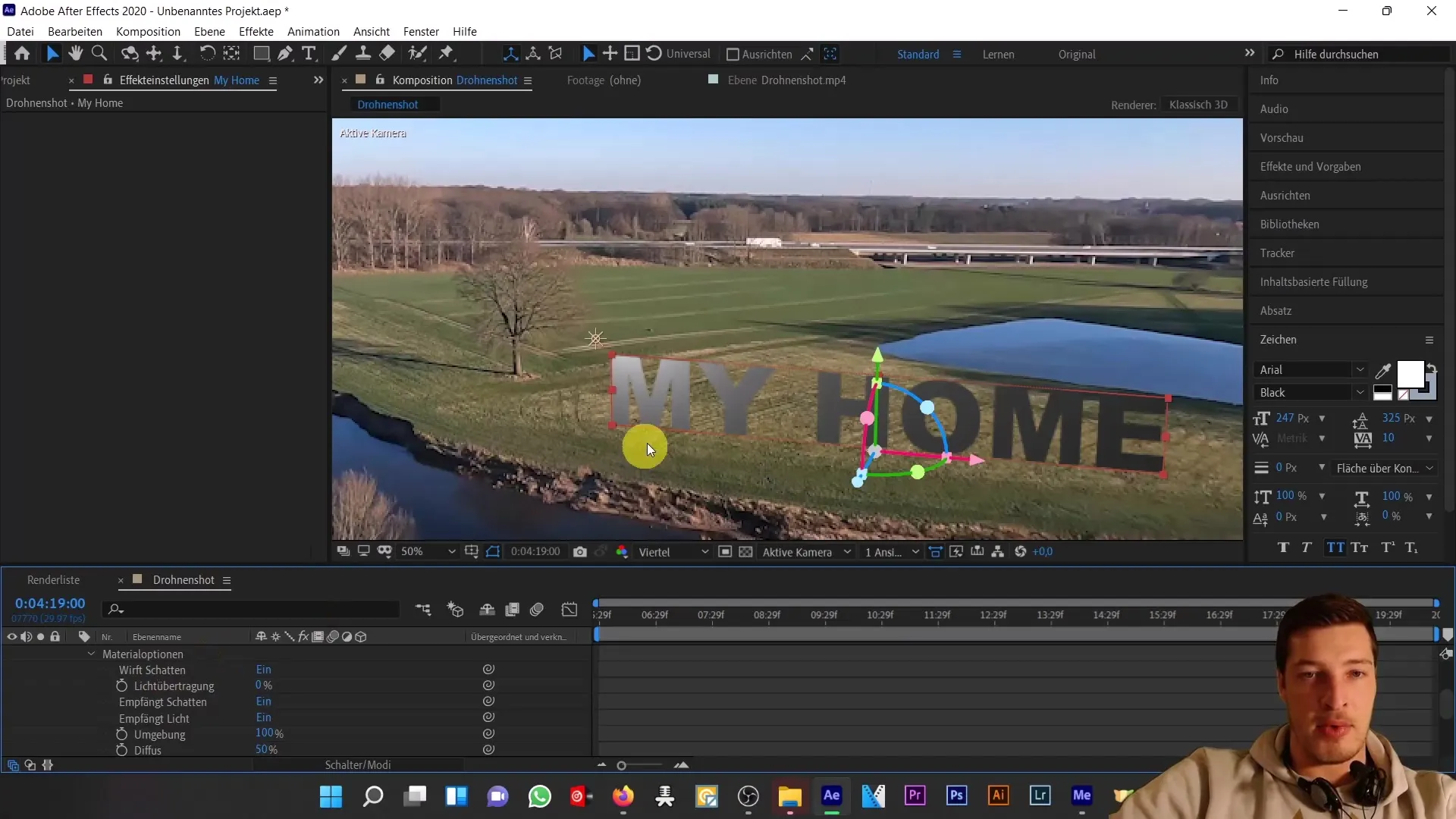The image size is (1456, 819).
Task: Select the Pen tool
Action: click(285, 54)
